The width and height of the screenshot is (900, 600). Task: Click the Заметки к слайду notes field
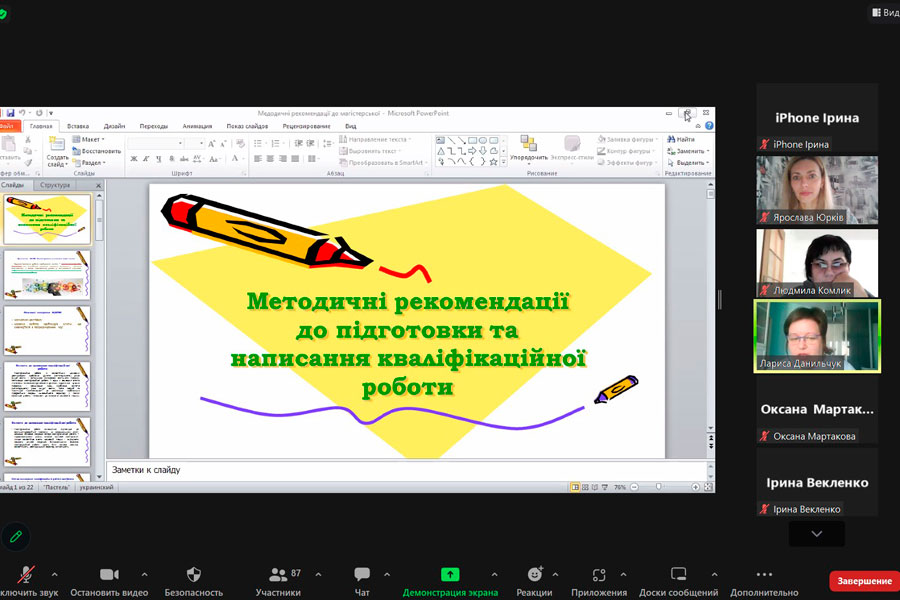tap(409, 470)
